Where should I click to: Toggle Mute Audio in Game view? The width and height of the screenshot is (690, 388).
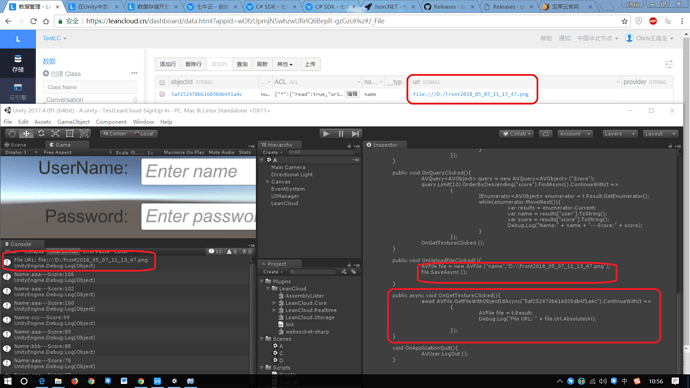[221, 152]
